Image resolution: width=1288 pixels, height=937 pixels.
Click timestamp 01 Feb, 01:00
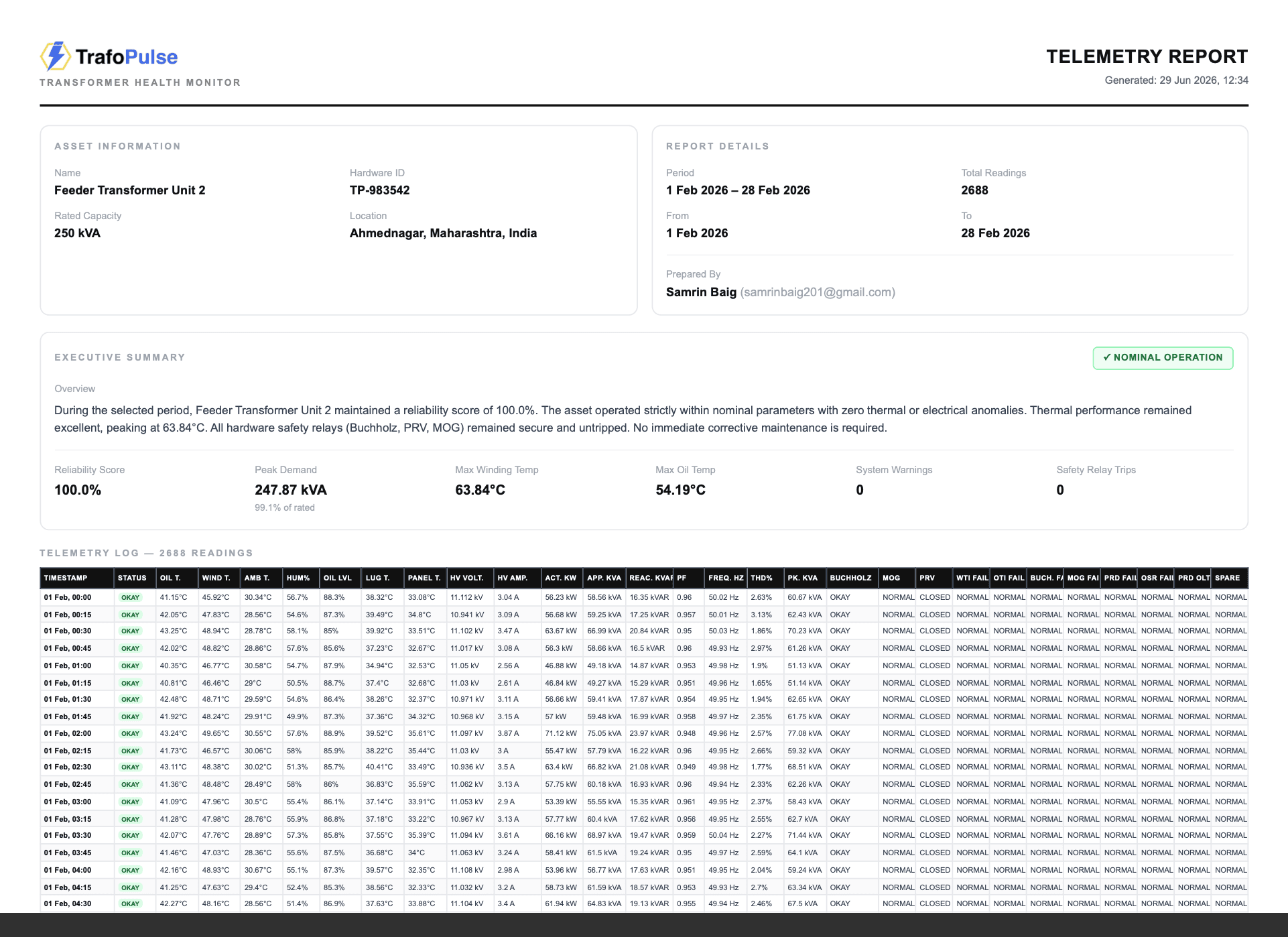click(68, 666)
